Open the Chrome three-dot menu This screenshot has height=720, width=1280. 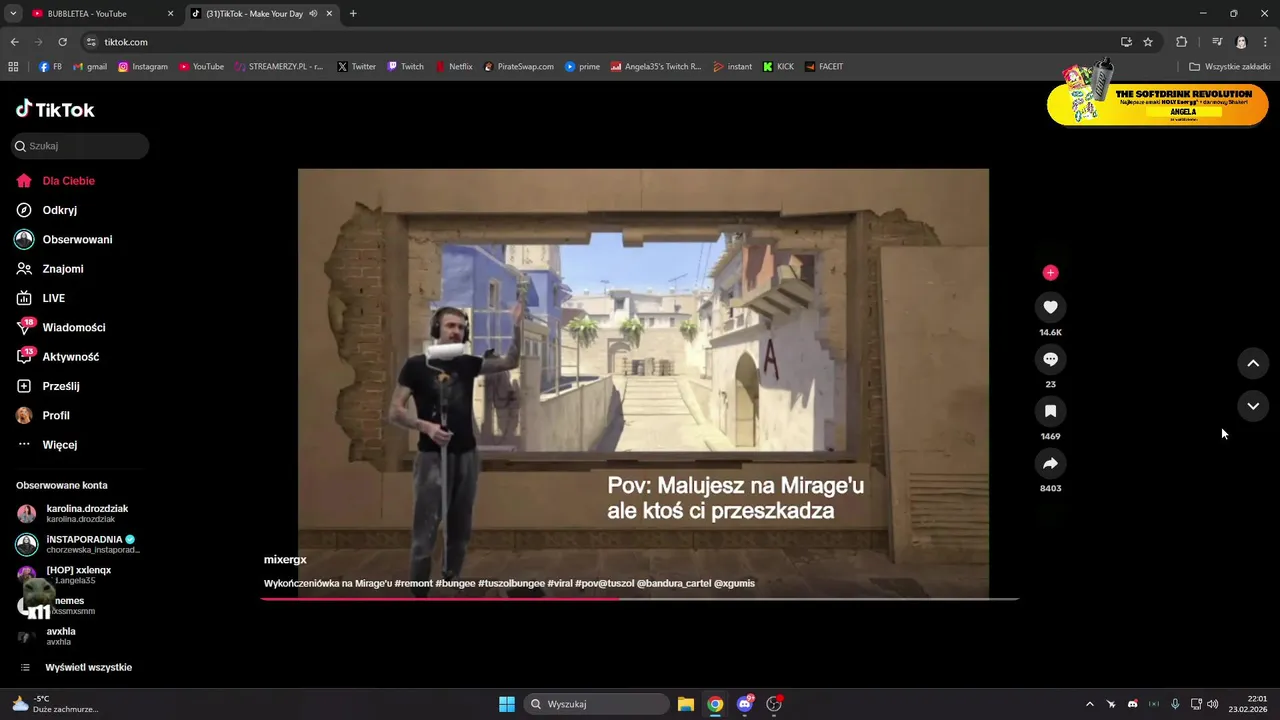tap(1265, 42)
